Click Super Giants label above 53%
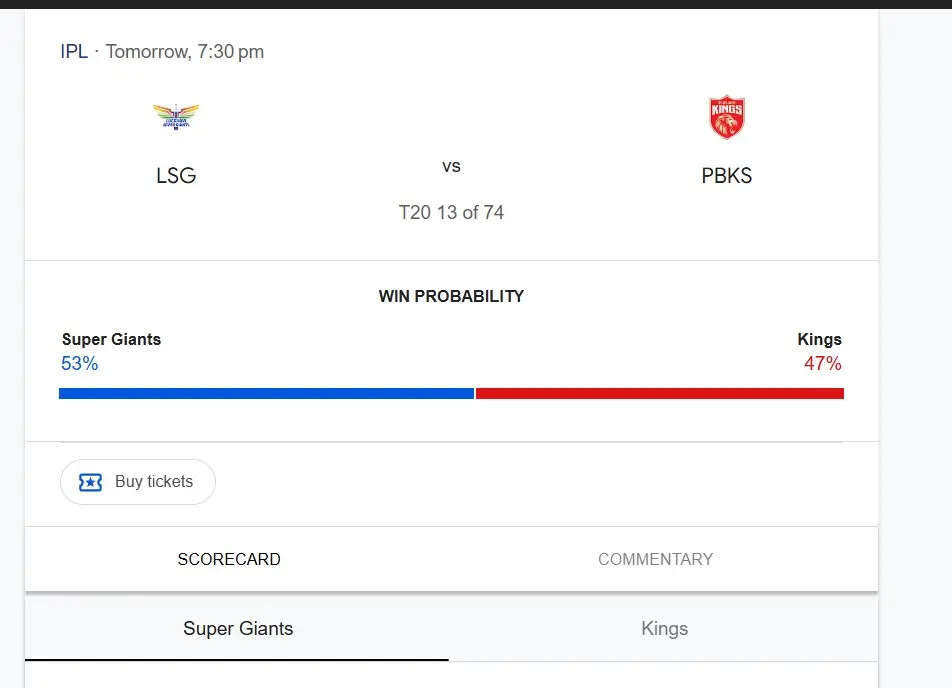952x688 pixels. click(x=111, y=339)
